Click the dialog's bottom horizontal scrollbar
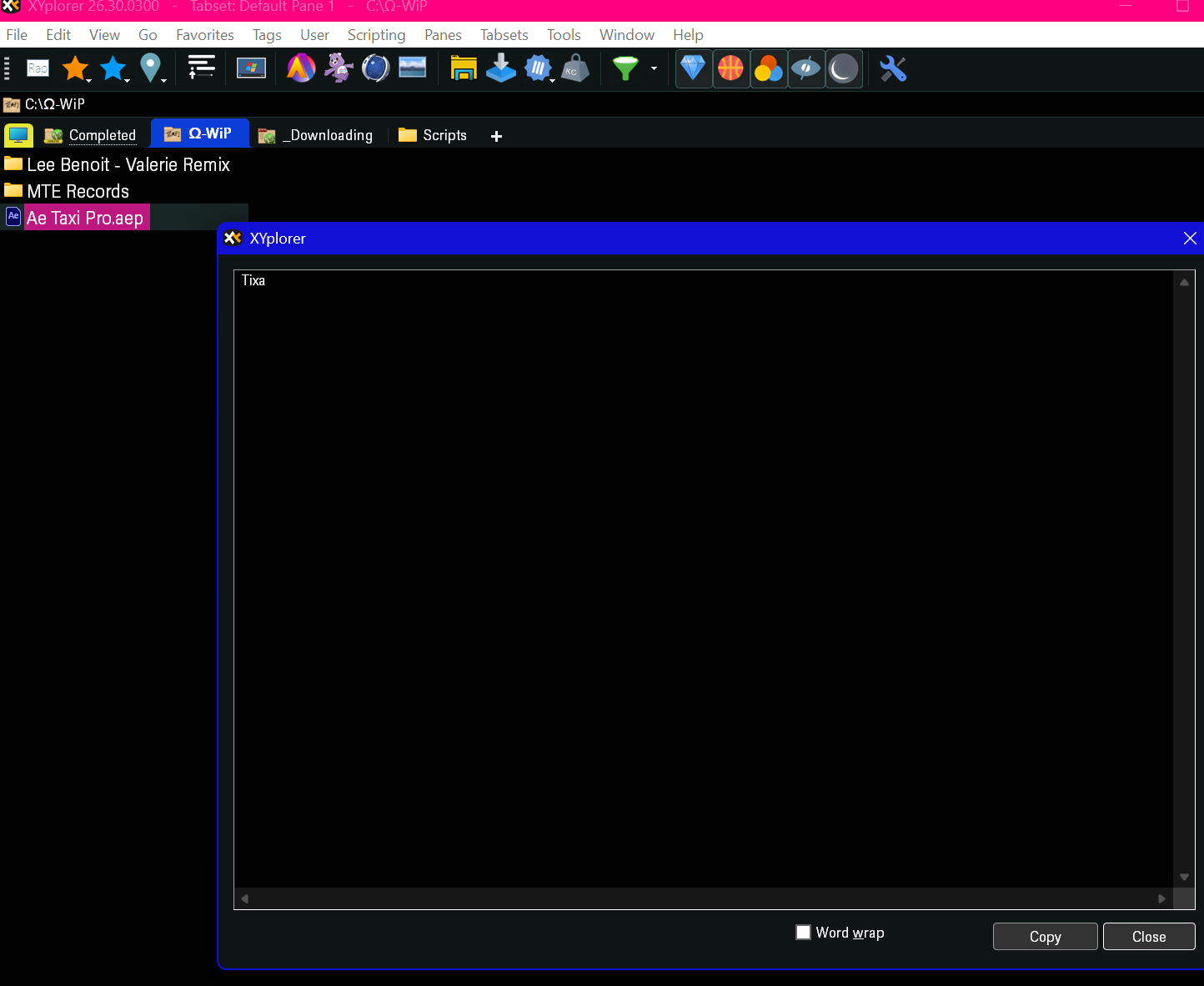1204x986 pixels. (x=703, y=898)
